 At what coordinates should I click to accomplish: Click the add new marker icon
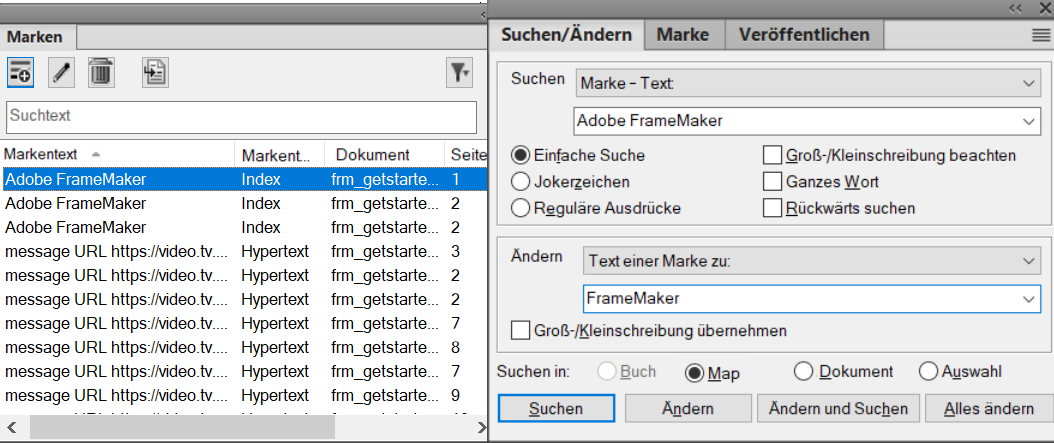click(x=20, y=72)
